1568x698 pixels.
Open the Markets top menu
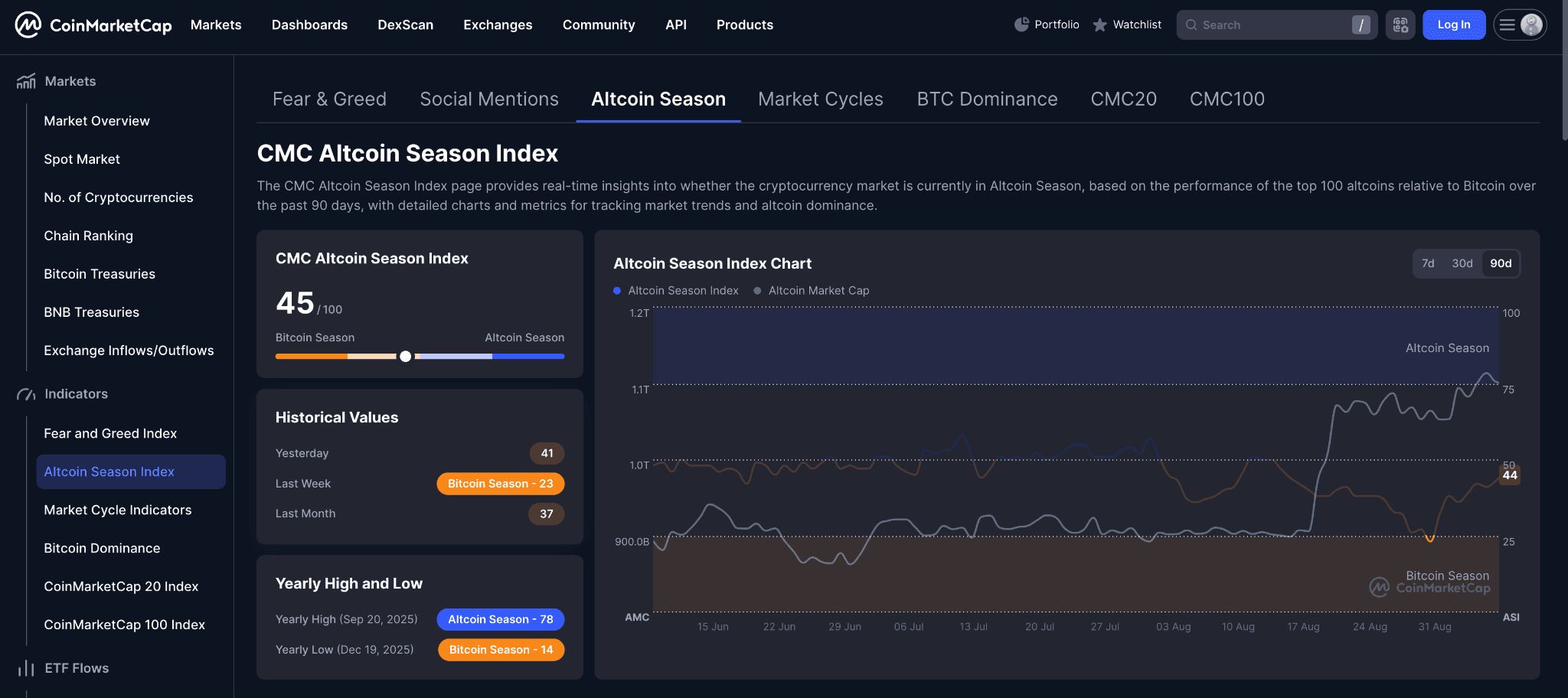[216, 24]
